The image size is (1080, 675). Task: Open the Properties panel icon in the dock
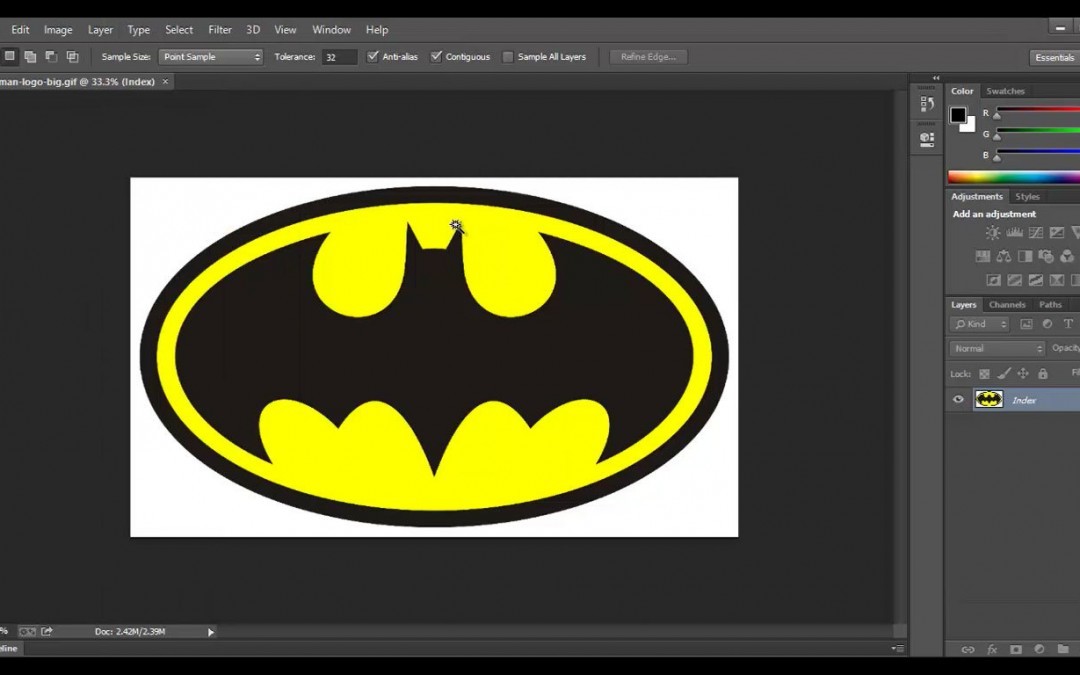(927, 139)
